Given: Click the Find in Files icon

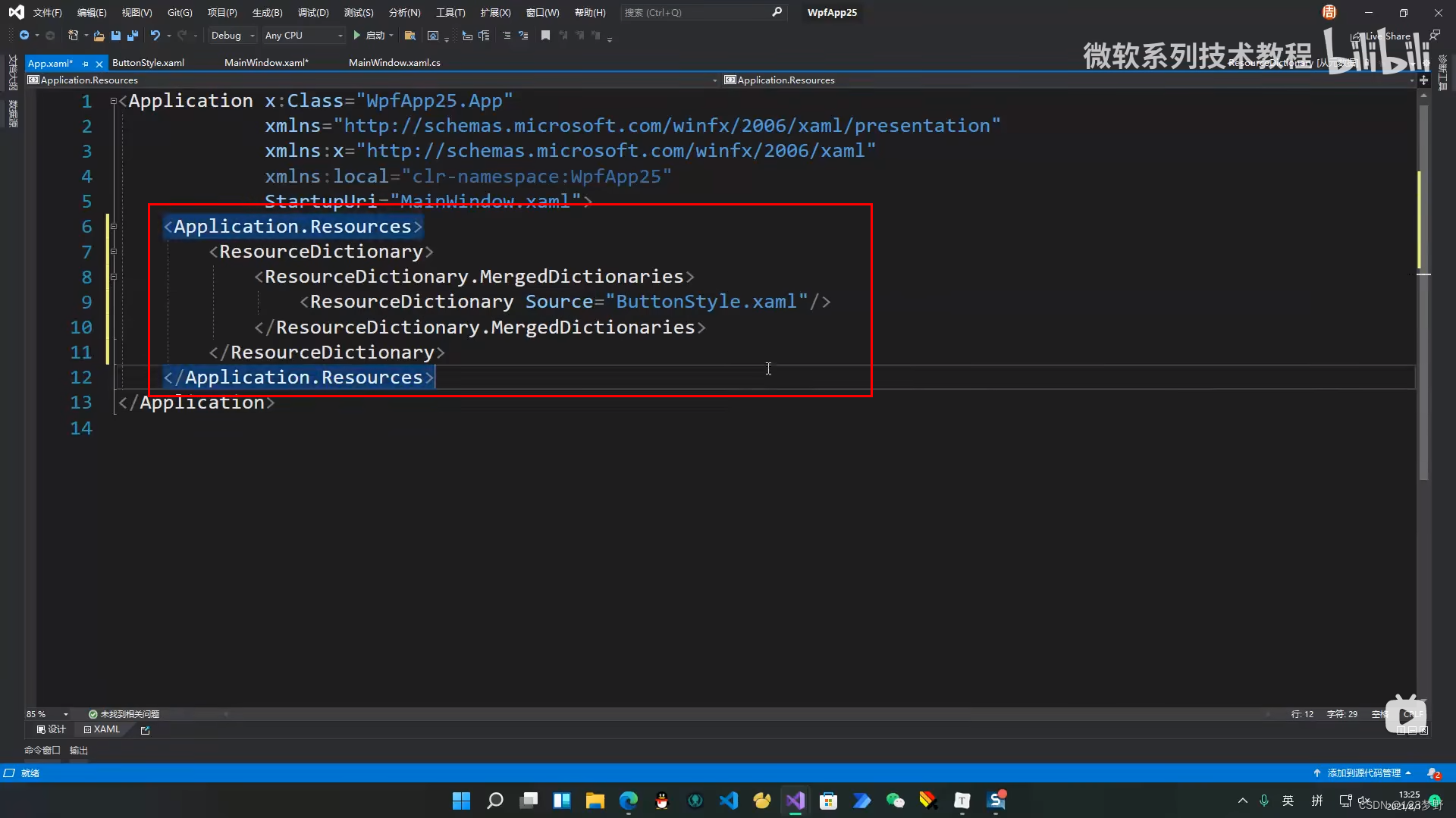Looking at the screenshot, I should [x=409, y=36].
